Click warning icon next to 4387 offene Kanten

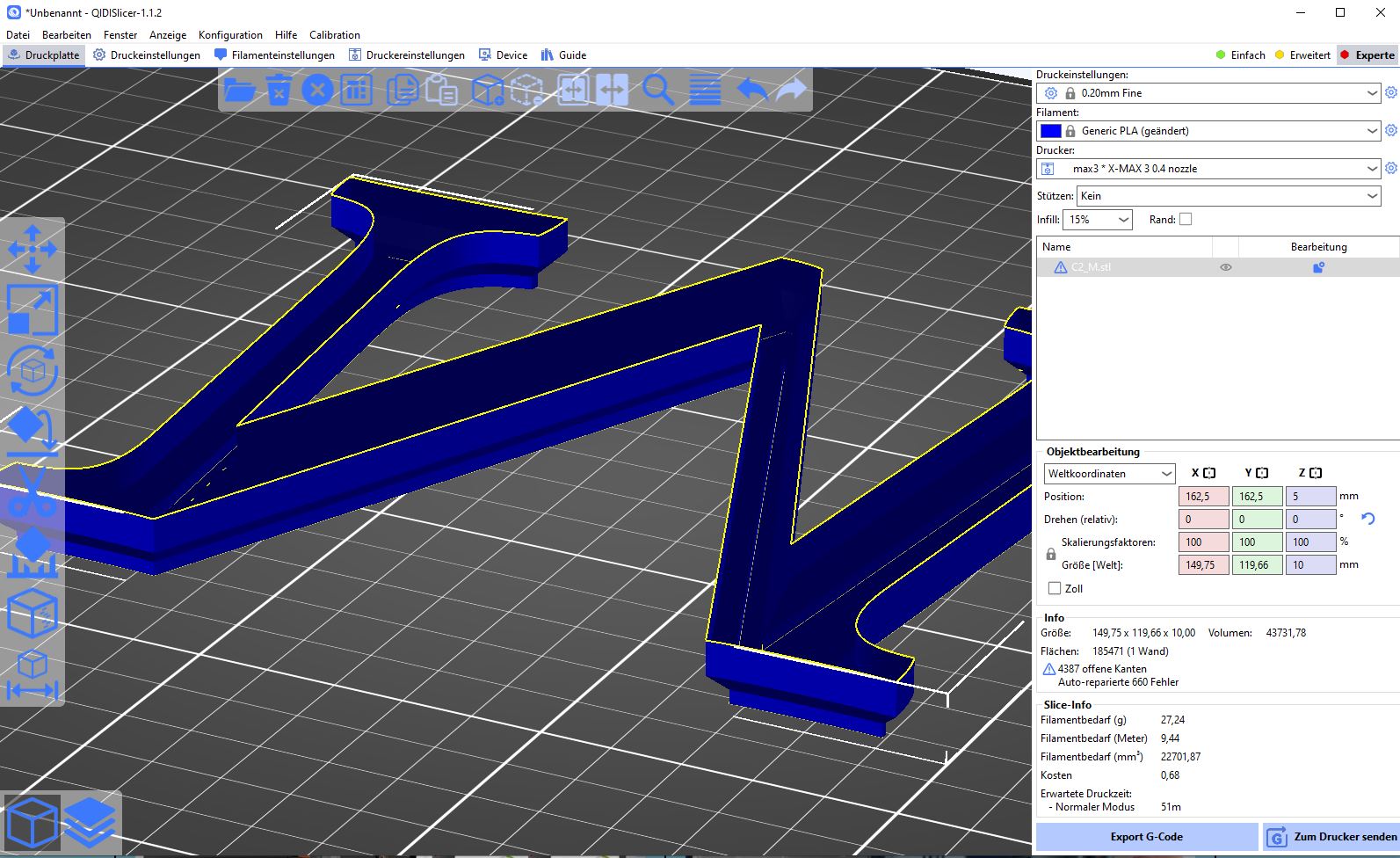coord(1048,669)
